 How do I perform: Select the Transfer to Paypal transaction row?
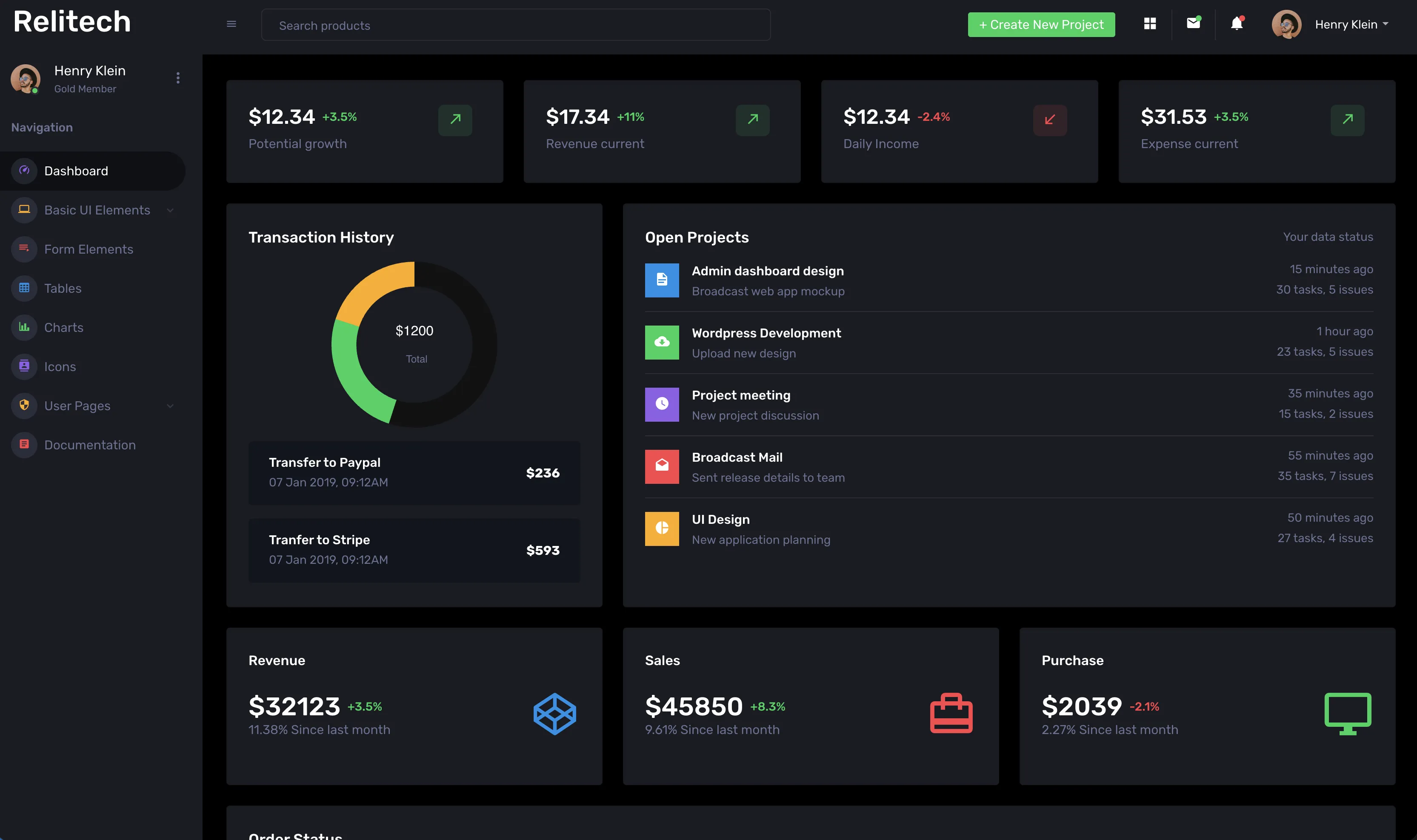[x=414, y=473]
